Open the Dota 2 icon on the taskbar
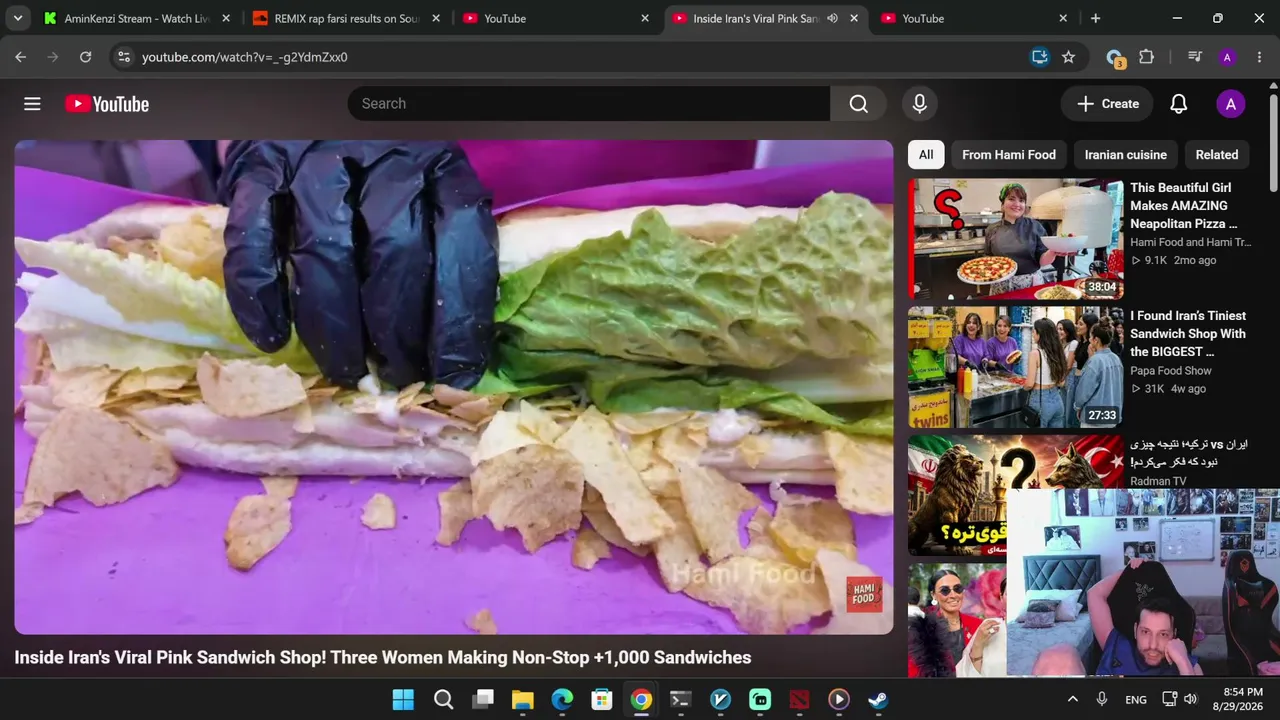1280x720 pixels. (799, 699)
